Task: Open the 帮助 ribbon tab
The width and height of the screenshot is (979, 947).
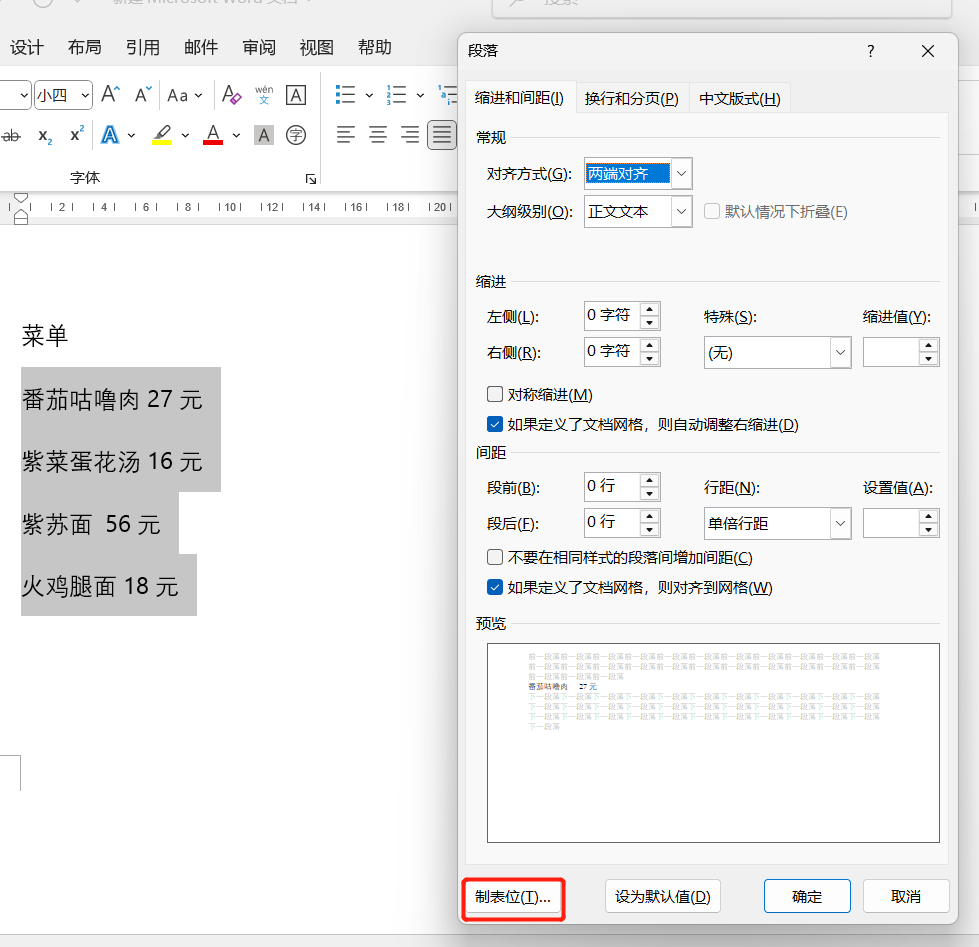Action: 375,47
